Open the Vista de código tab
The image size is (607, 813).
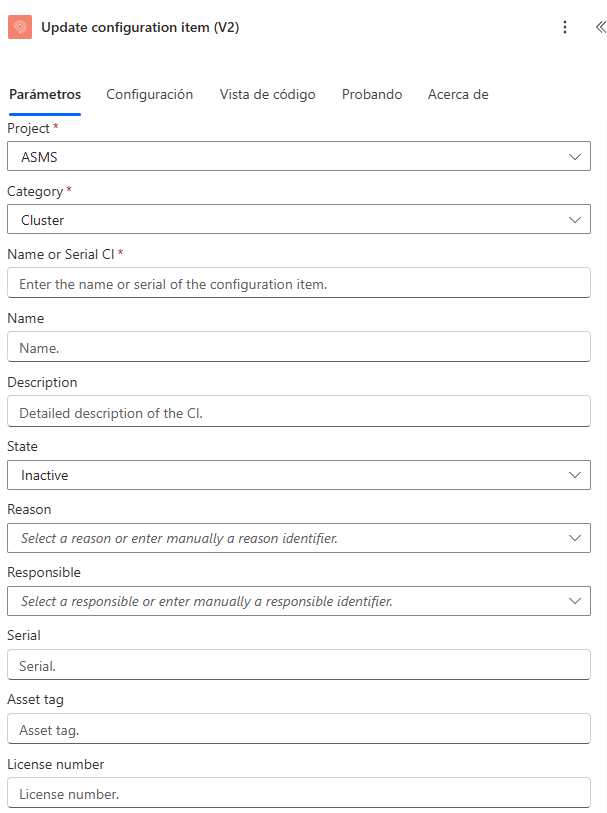click(x=267, y=94)
